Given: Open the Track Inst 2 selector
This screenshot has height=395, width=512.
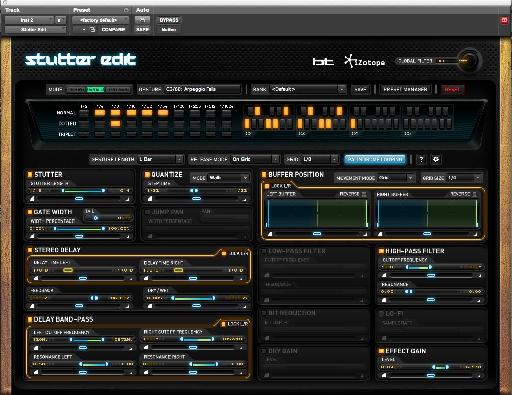Looking at the screenshot, I should tap(29, 20).
